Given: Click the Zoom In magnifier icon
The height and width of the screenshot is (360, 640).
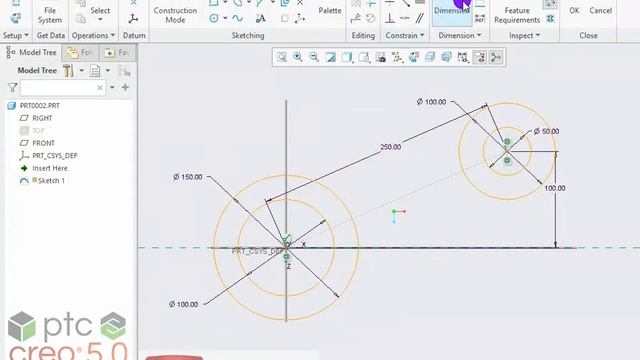Looking at the screenshot, I should tap(298, 57).
